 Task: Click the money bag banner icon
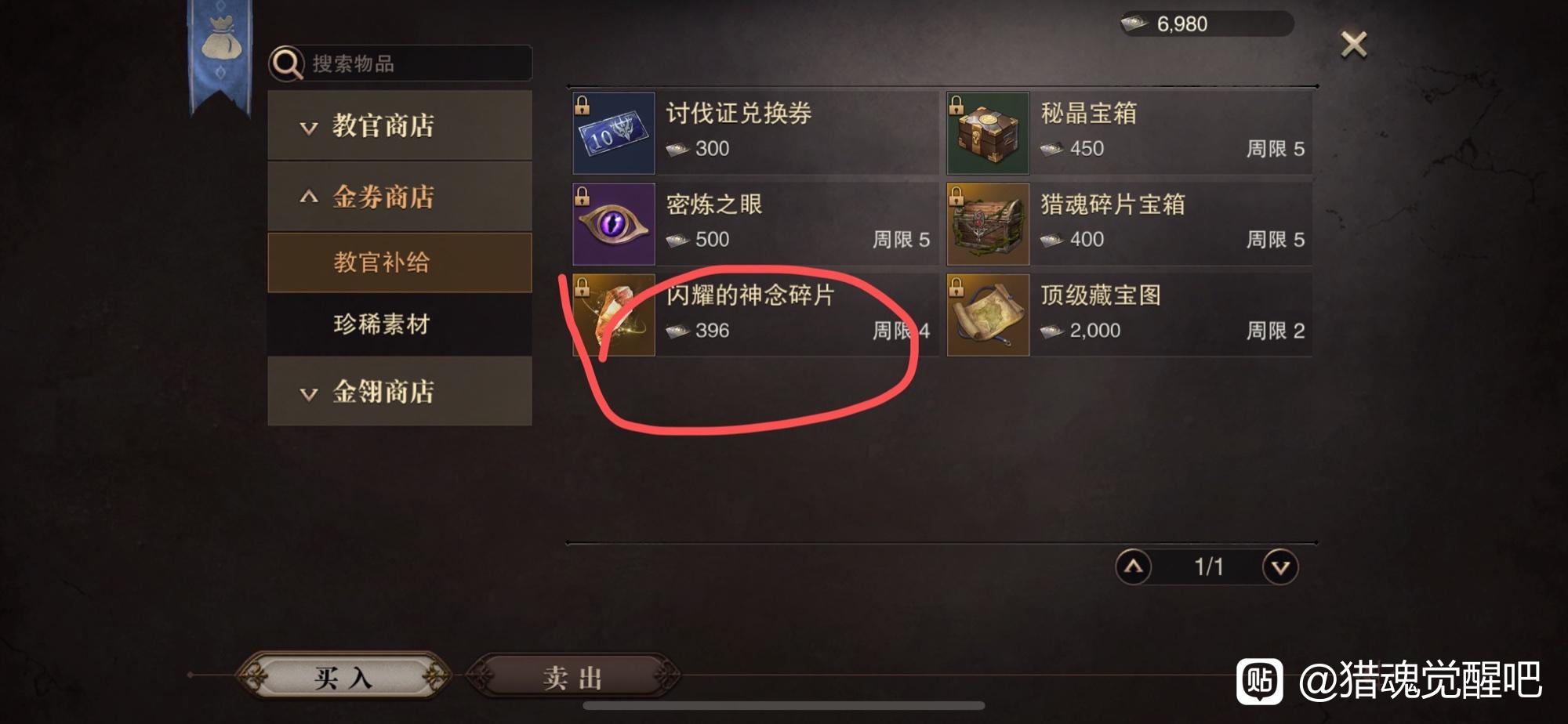[x=221, y=39]
